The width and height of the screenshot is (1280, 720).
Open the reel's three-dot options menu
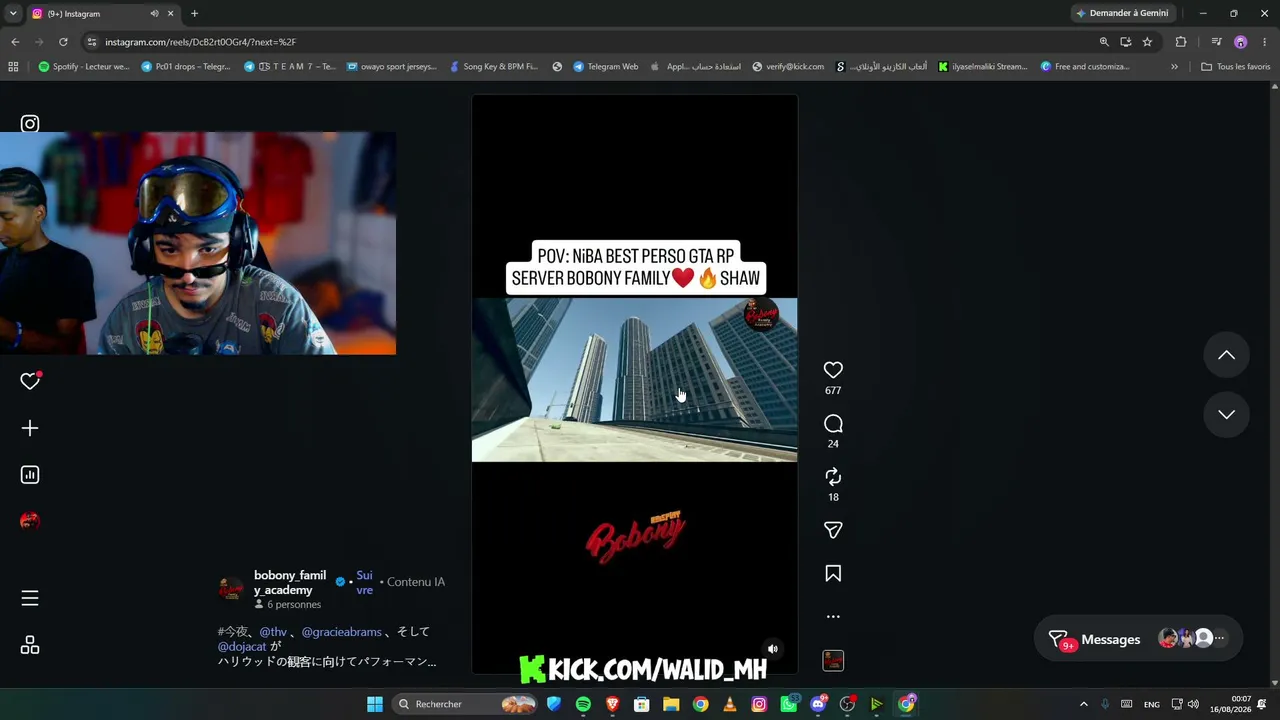click(x=833, y=616)
